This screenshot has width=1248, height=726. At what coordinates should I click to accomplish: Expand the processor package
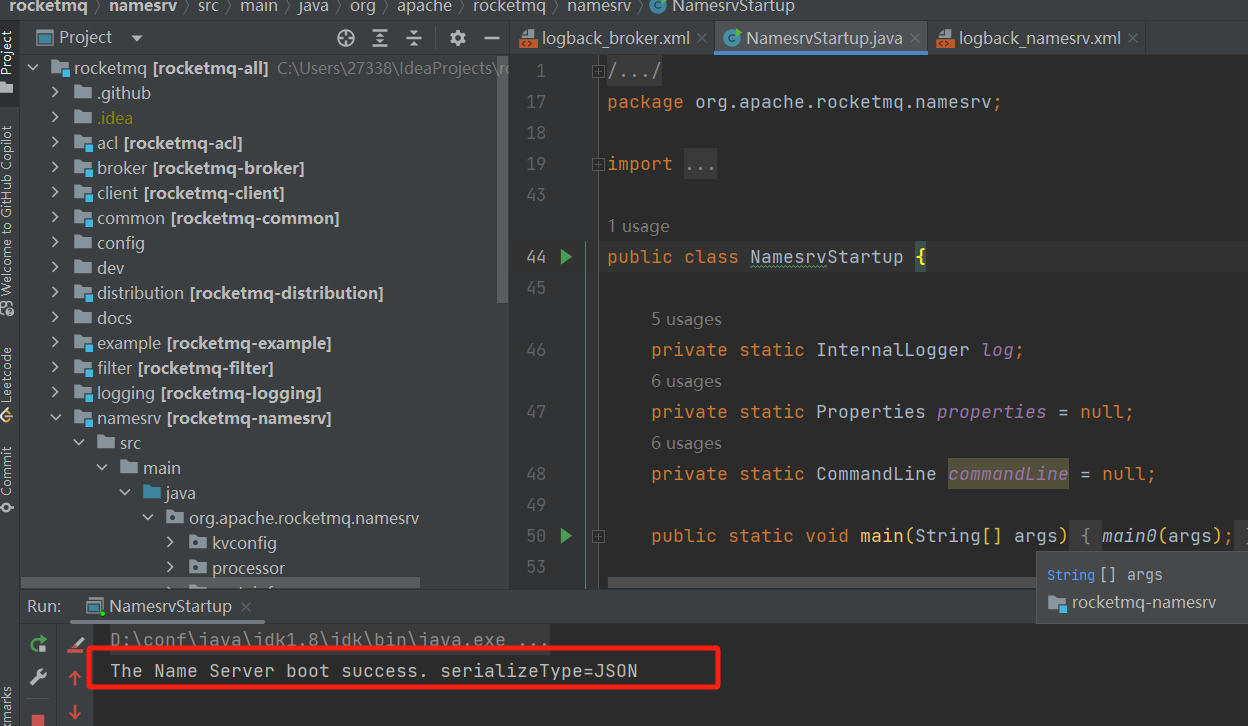(171, 568)
